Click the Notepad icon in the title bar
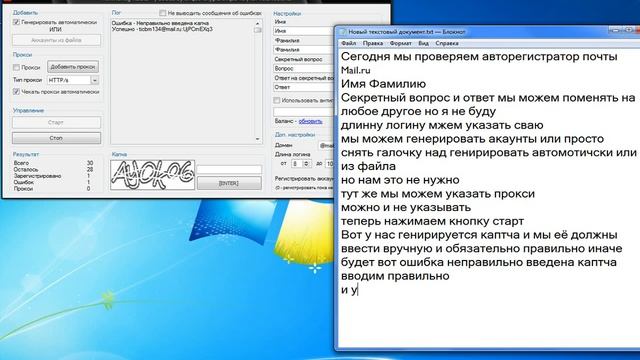The image size is (640, 360). click(343, 31)
